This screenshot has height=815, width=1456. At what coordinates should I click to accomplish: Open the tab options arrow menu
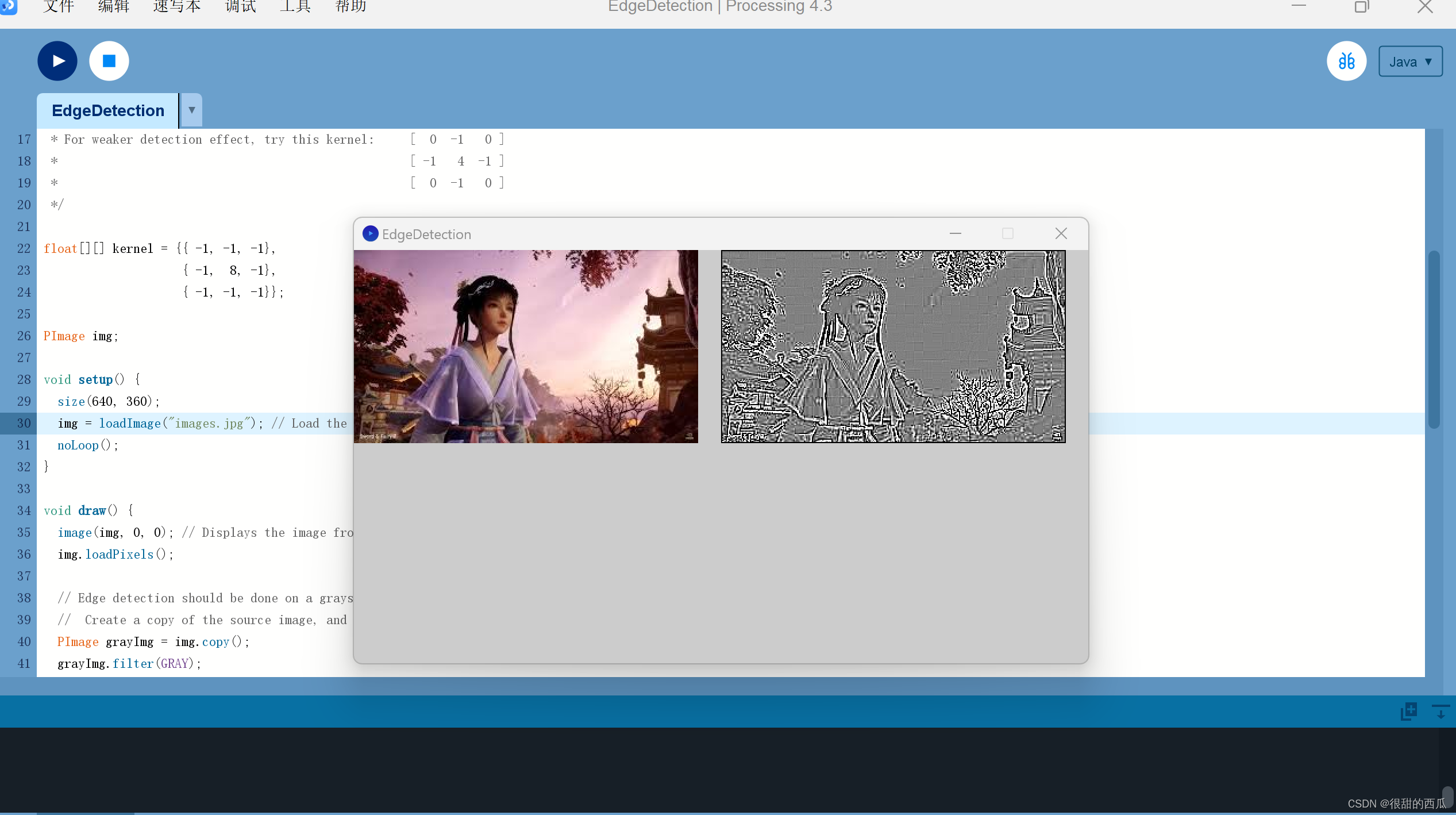click(191, 110)
